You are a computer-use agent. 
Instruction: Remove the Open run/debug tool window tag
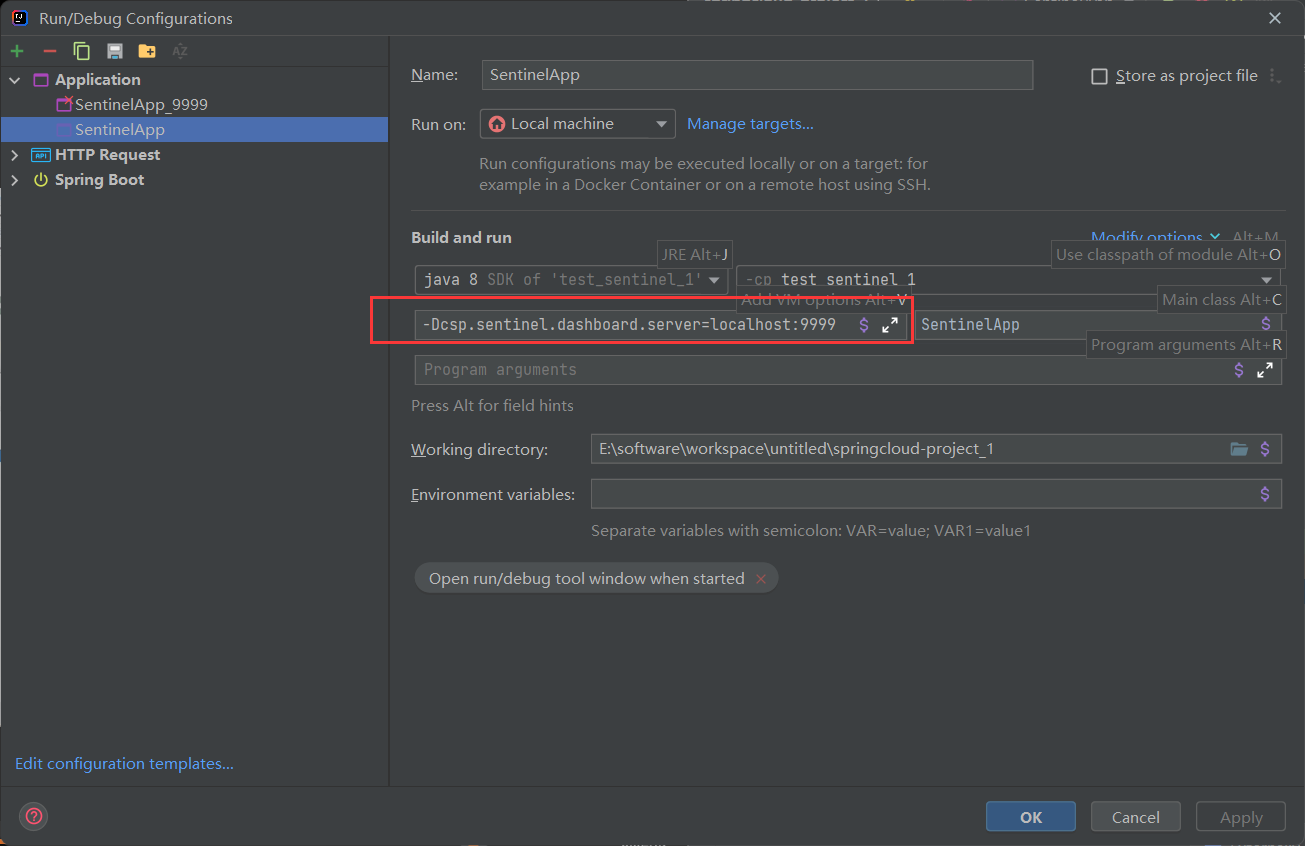[x=761, y=579]
